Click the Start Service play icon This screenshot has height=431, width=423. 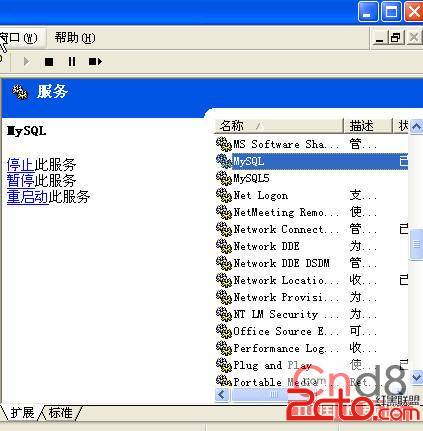coord(27,62)
